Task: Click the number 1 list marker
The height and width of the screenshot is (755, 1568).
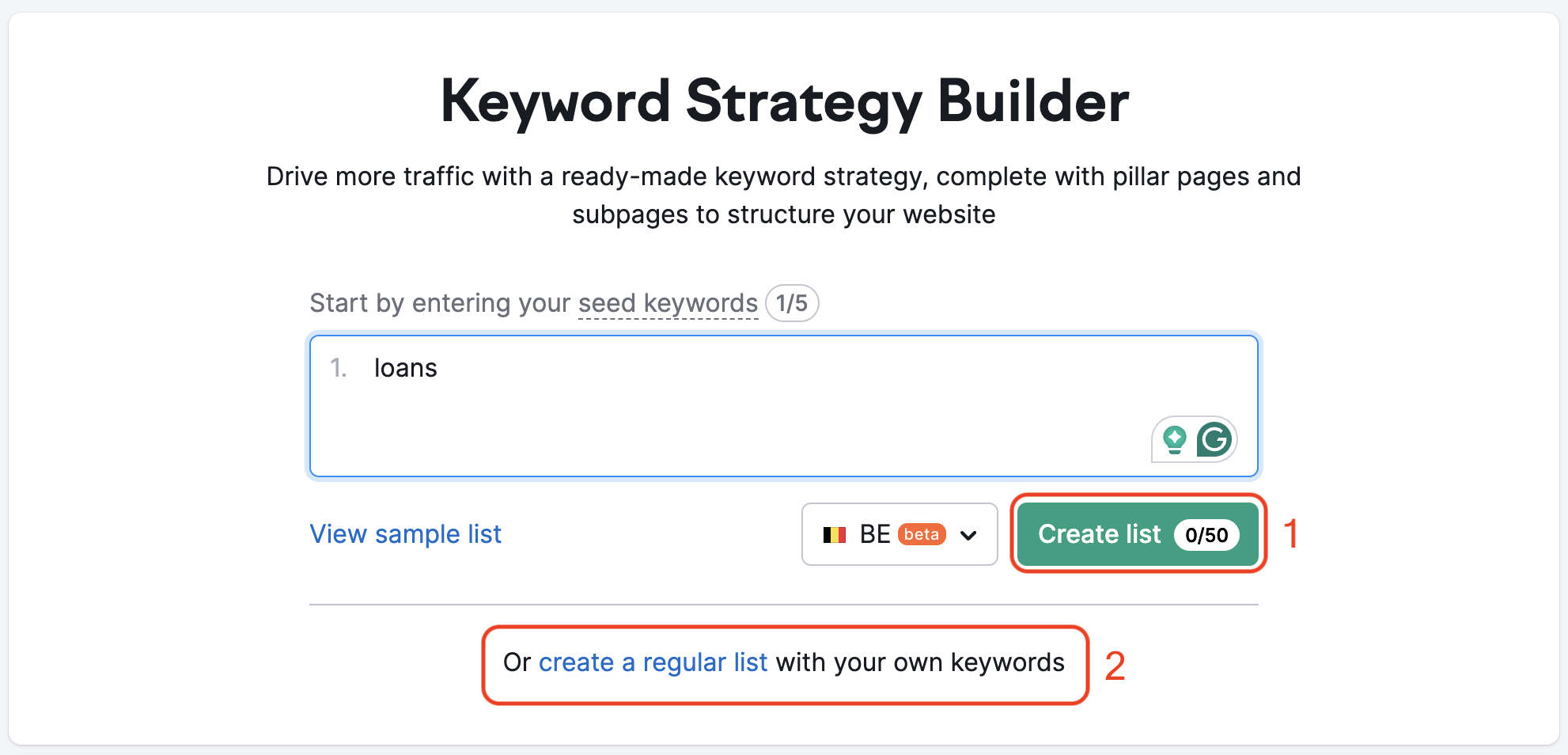Action: click(339, 368)
